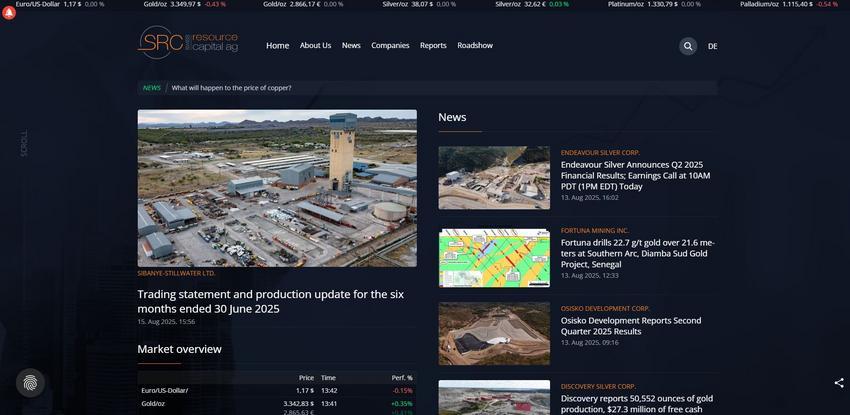Click the copper price news ticker headline
850x415 pixels.
point(231,88)
